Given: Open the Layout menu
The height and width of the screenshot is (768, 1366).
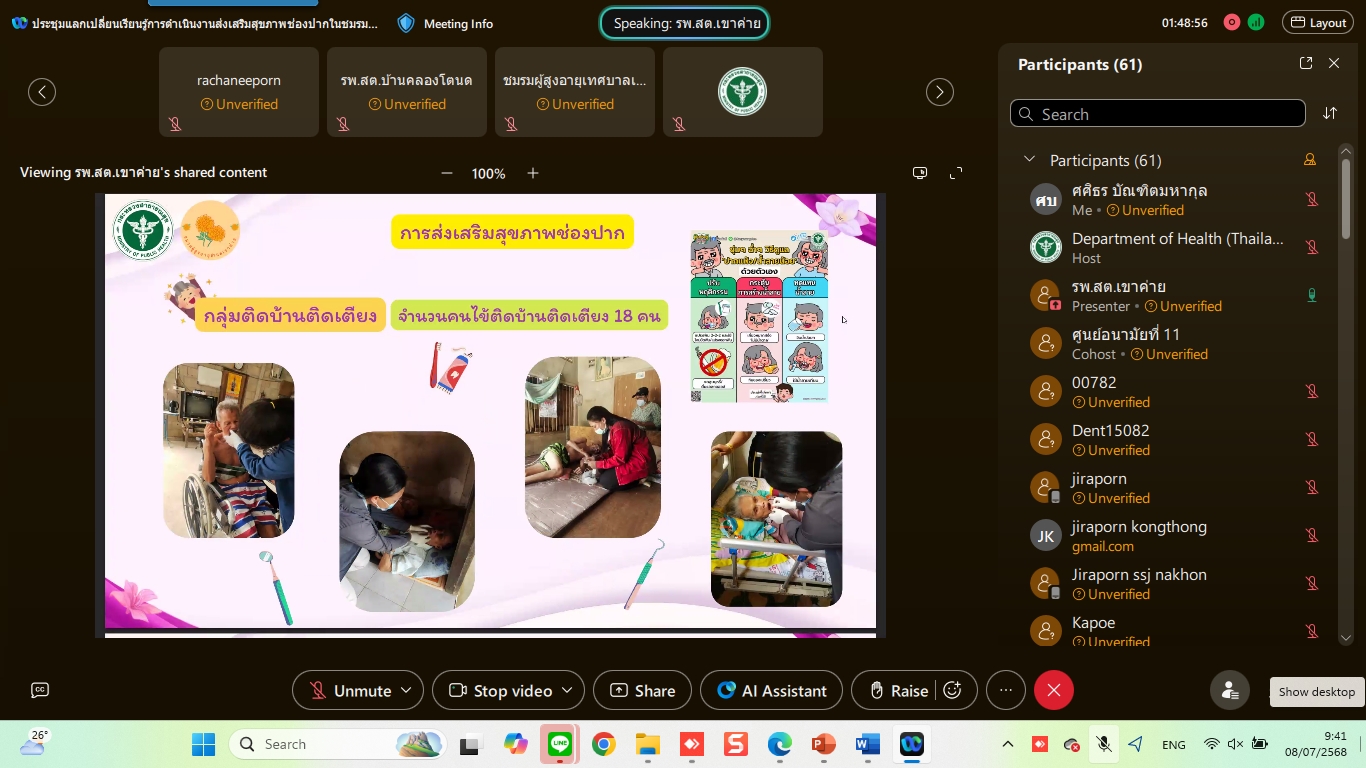Looking at the screenshot, I should point(1318,22).
